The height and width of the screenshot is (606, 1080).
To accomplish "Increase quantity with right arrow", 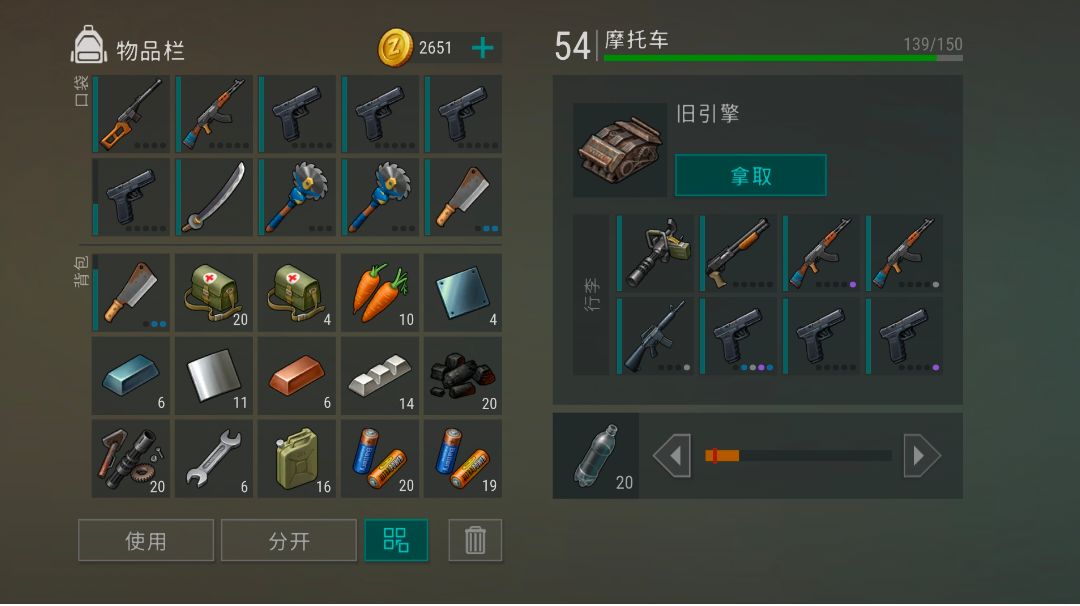I will pyautogui.click(x=922, y=456).
